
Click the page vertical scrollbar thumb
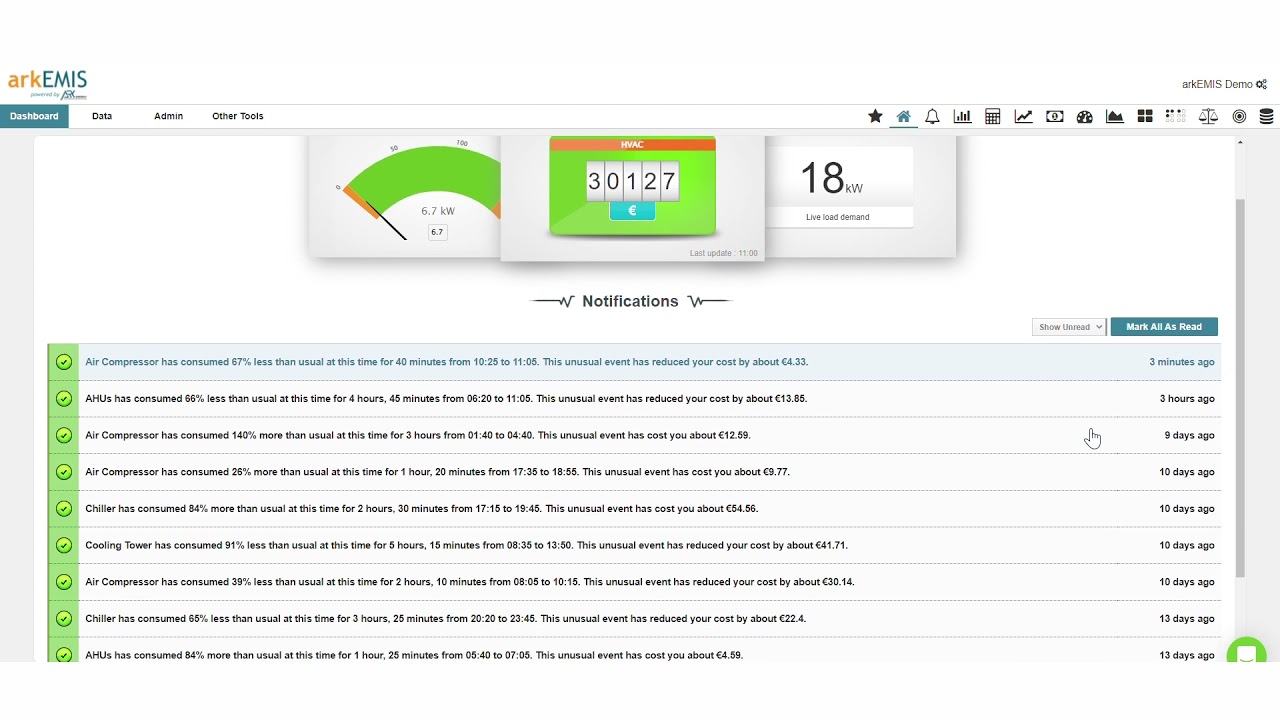pyautogui.click(x=1240, y=388)
